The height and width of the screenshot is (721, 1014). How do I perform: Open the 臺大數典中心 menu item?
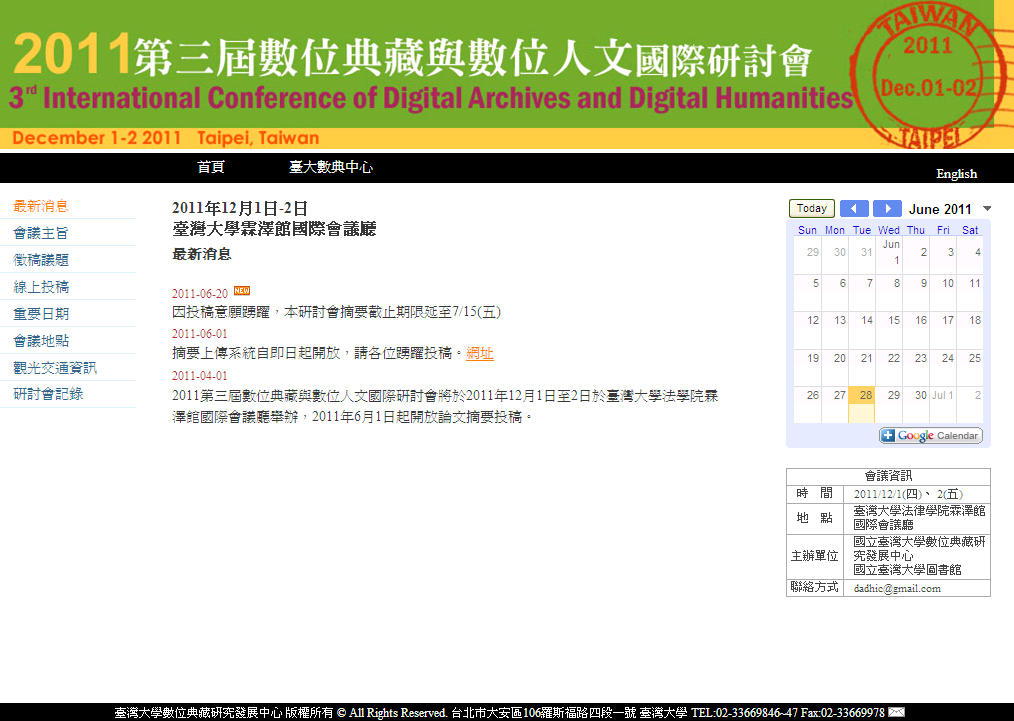point(331,167)
